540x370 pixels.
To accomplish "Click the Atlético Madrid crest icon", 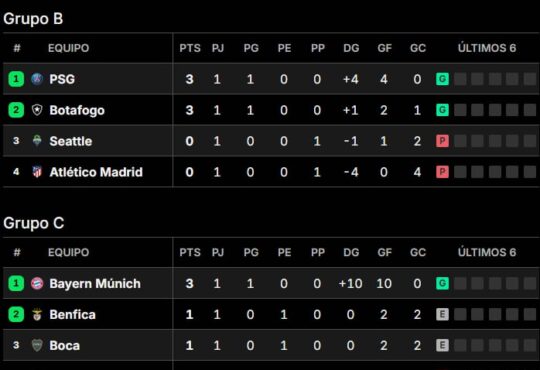I will (x=37, y=172).
